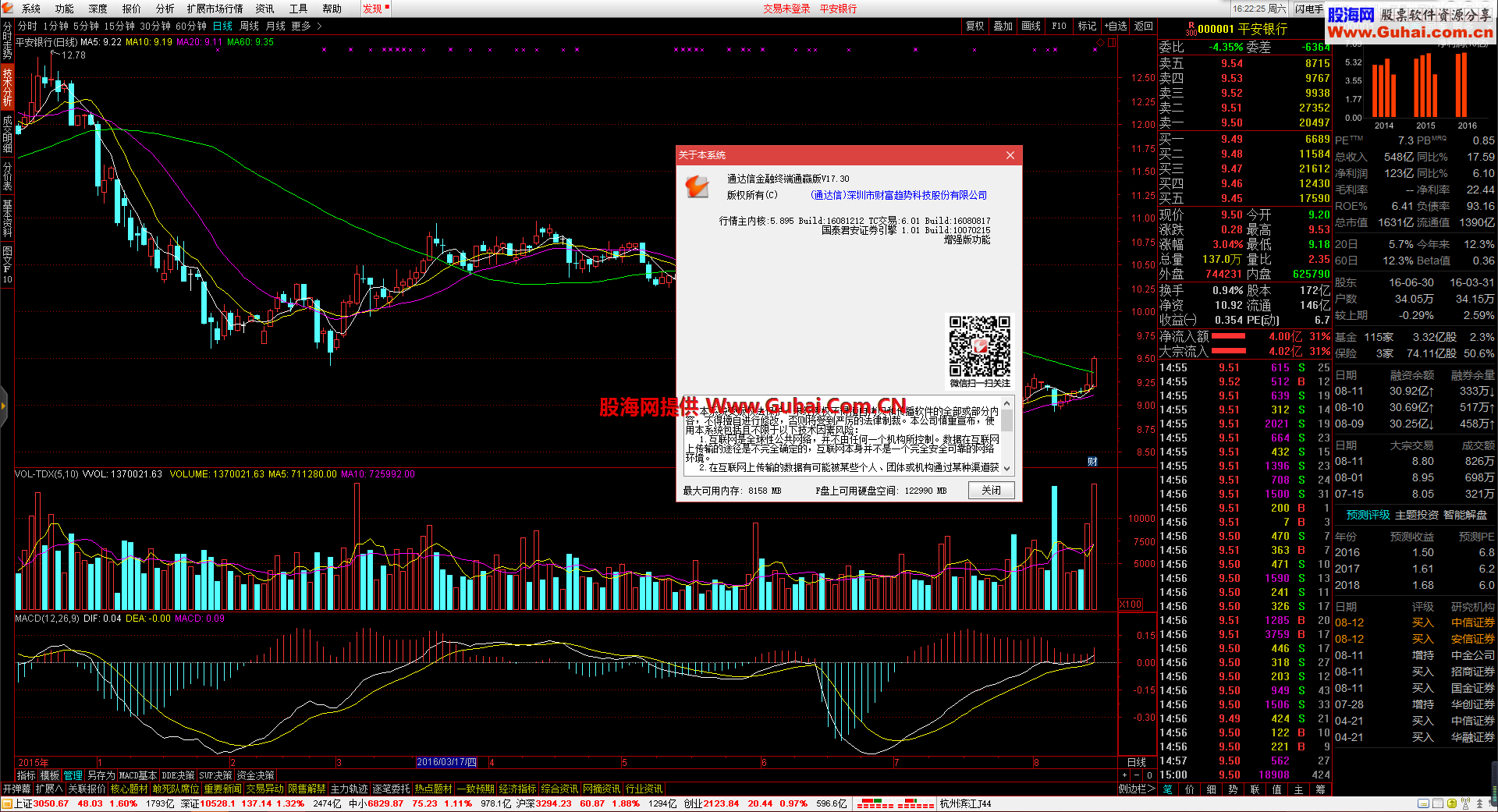The height and width of the screenshot is (812, 1498).
Task: Select the 成交明细 sidebar tab
Action: point(7,133)
